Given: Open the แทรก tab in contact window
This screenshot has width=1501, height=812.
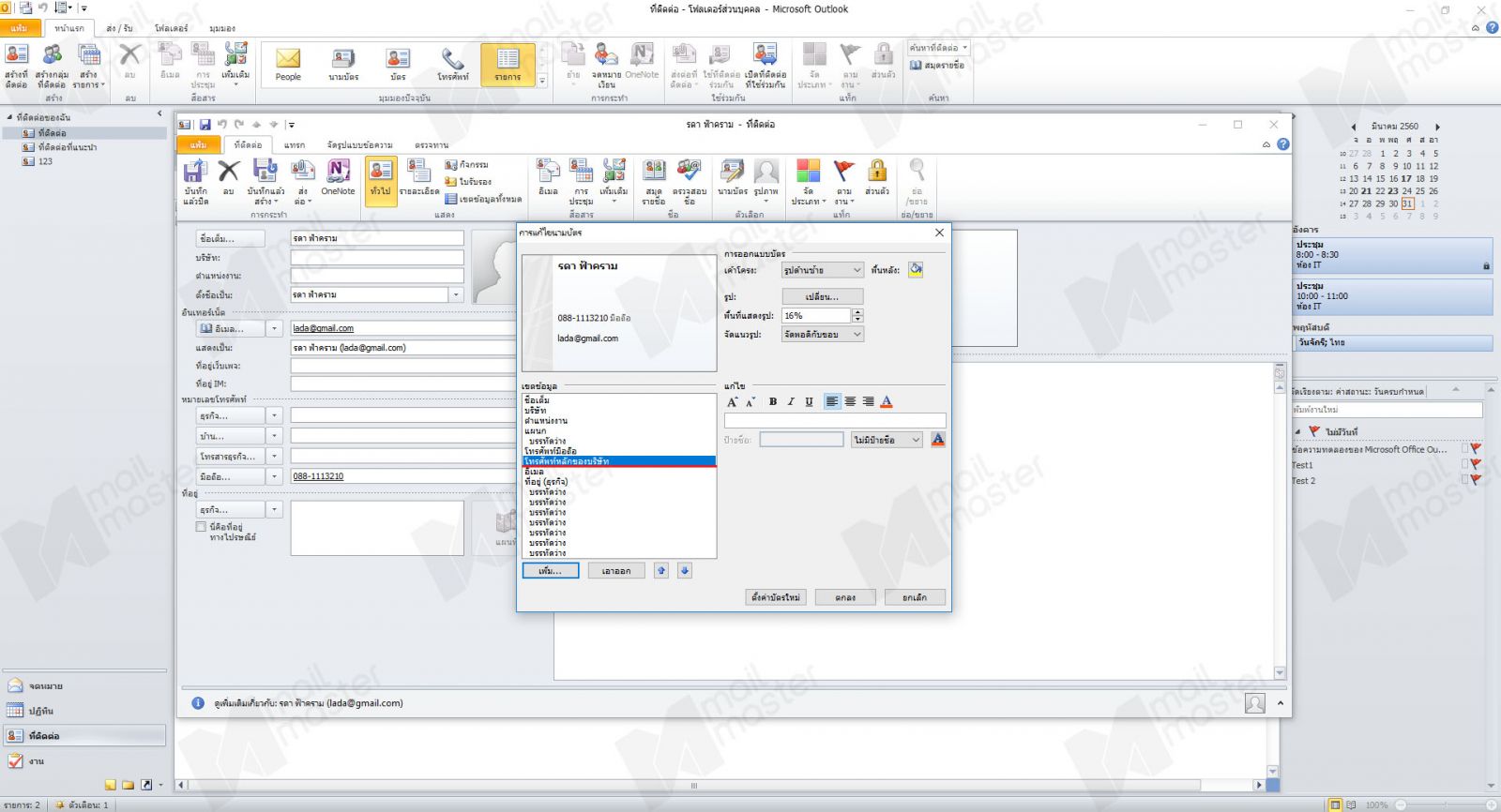Looking at the screenshot, I should 295,144.
